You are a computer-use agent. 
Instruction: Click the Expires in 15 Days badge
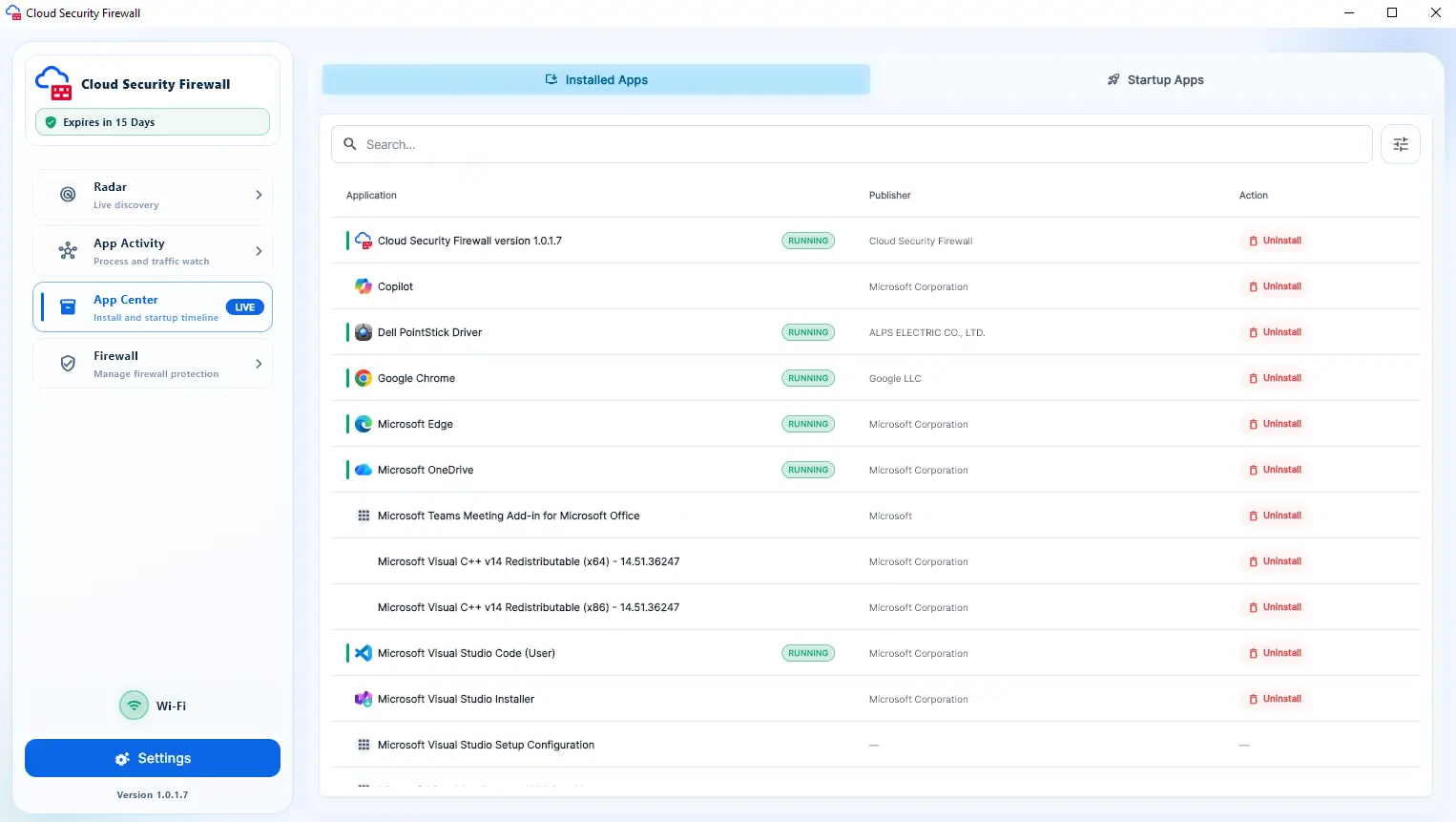[x=153, y=122]
